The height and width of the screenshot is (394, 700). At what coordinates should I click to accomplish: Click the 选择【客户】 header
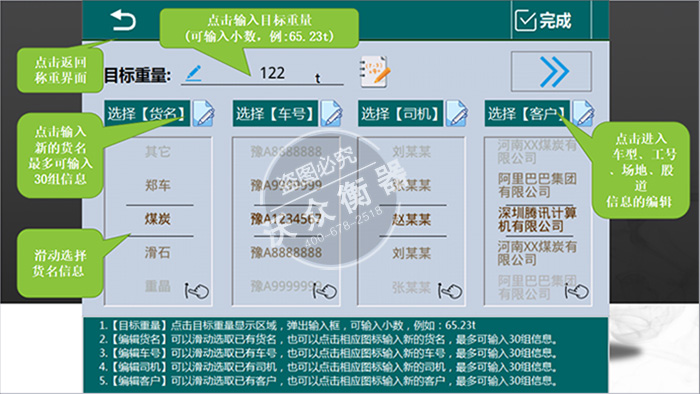[x=527, y=113]
